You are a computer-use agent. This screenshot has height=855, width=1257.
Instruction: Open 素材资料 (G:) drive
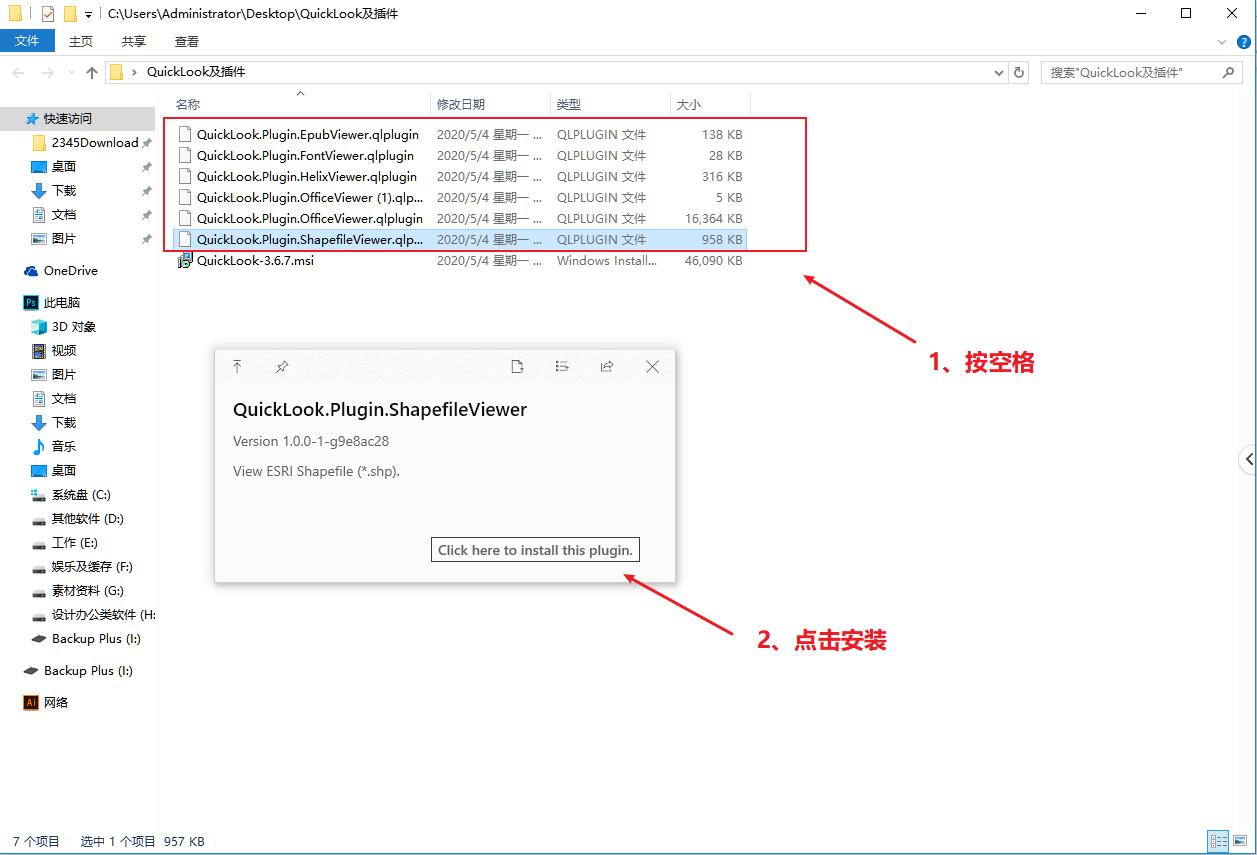pos(88,590)
